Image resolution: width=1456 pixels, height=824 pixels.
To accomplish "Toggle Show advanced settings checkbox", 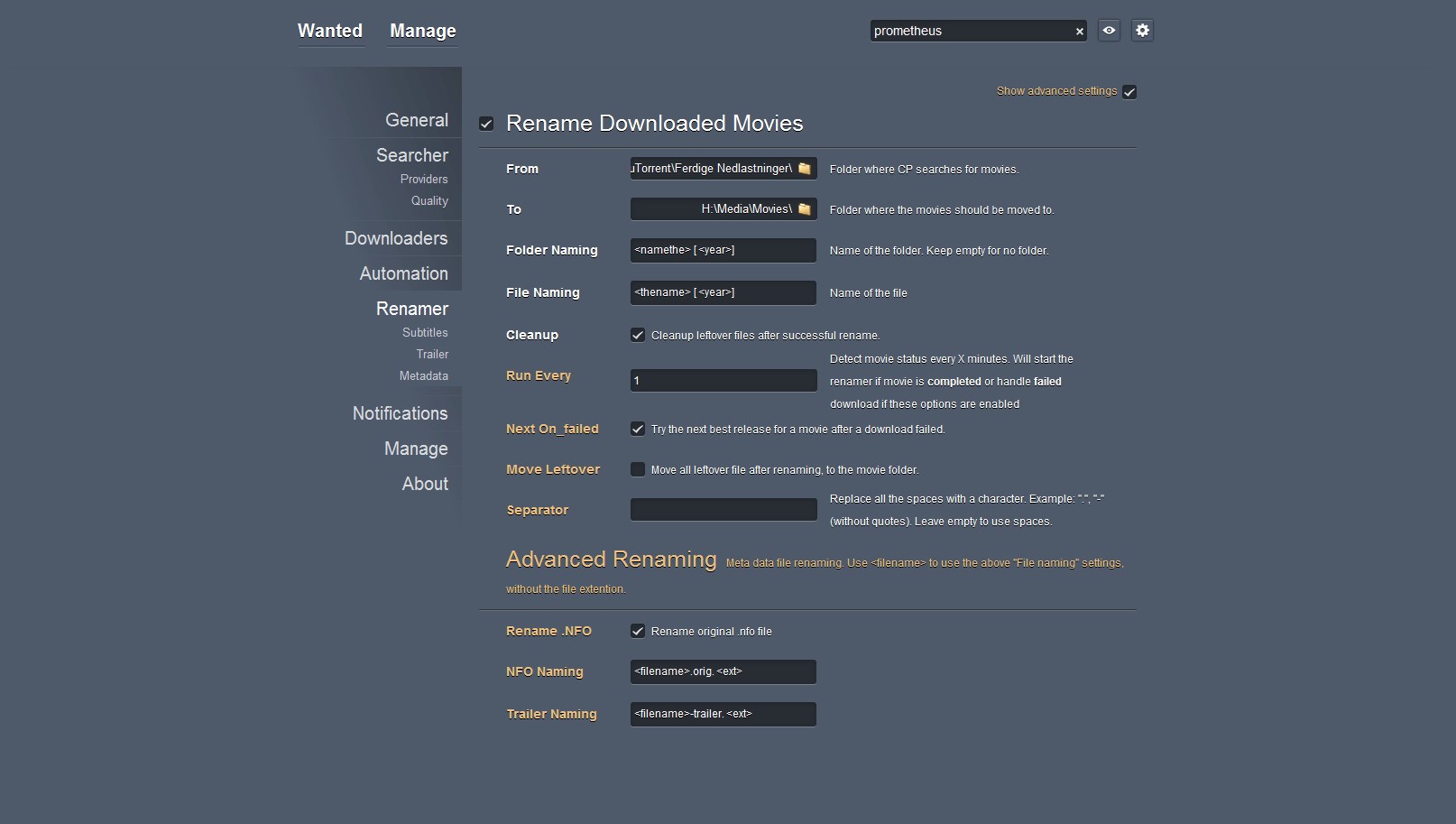I will (1129, 92).
